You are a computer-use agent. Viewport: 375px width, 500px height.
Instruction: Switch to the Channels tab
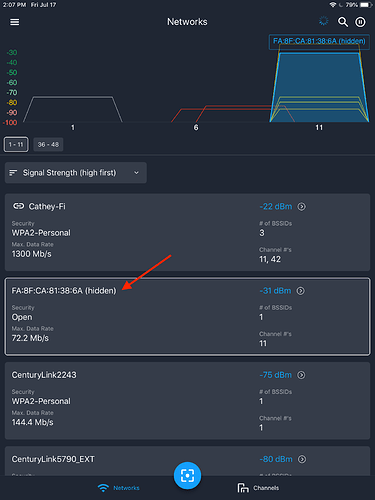(x=258, y=488)
